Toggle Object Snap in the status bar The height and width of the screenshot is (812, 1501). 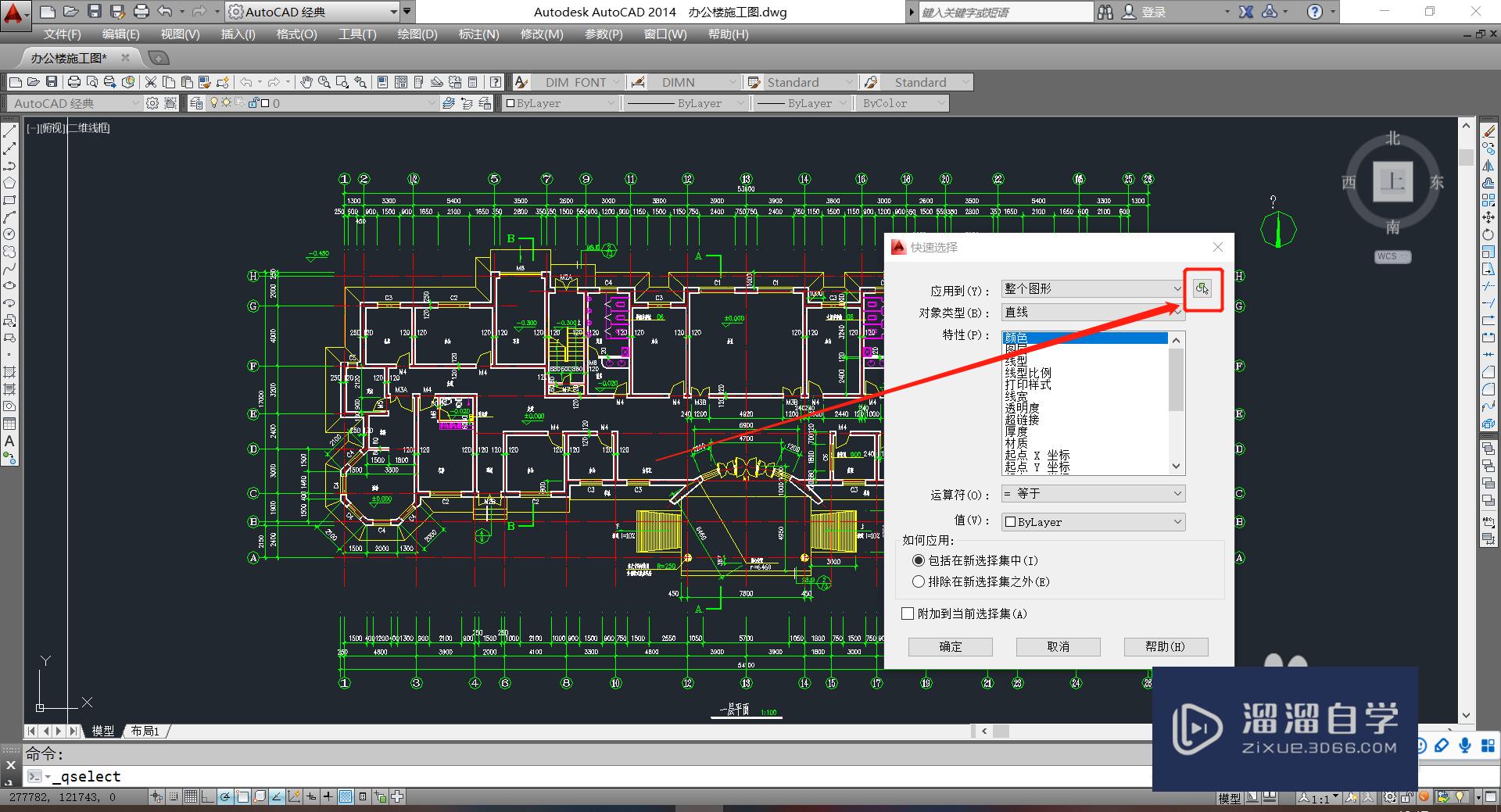(x=242, y=797)
